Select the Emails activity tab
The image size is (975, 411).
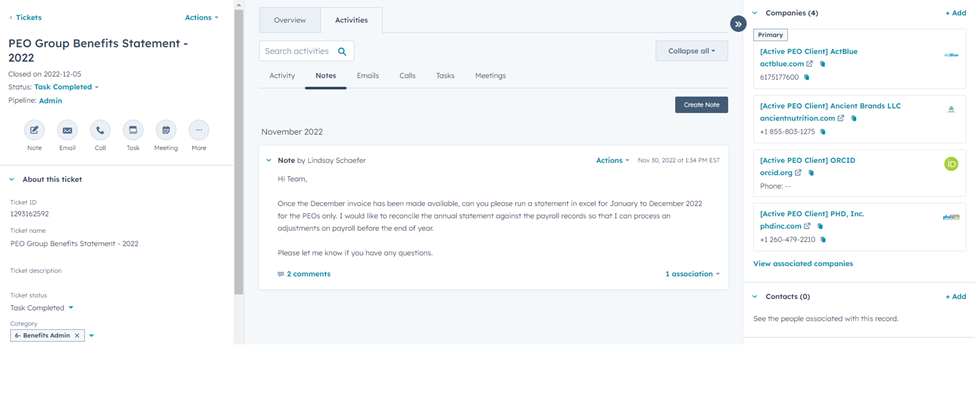click(x=367, y=76)
